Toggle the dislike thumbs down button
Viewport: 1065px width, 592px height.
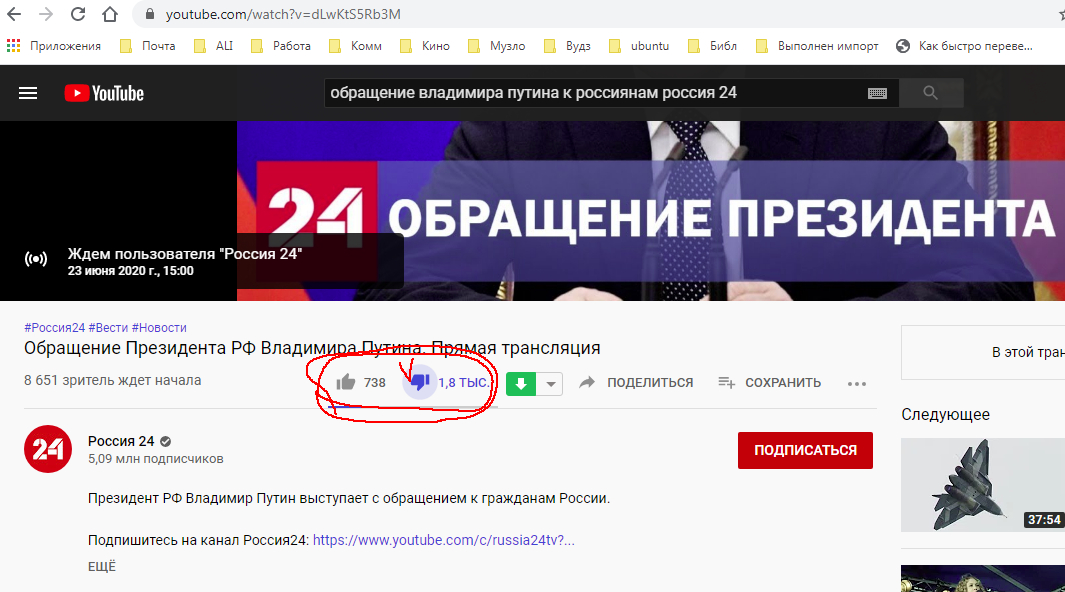[420, 382]
